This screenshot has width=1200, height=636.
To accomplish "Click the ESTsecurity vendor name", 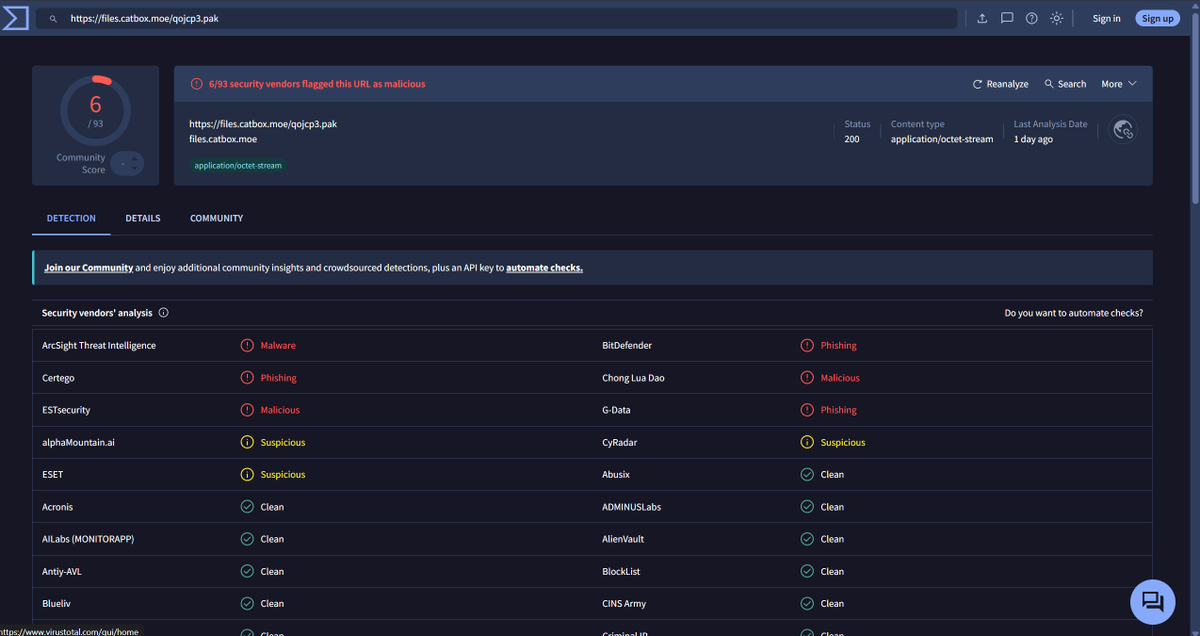I will point(66,410).
